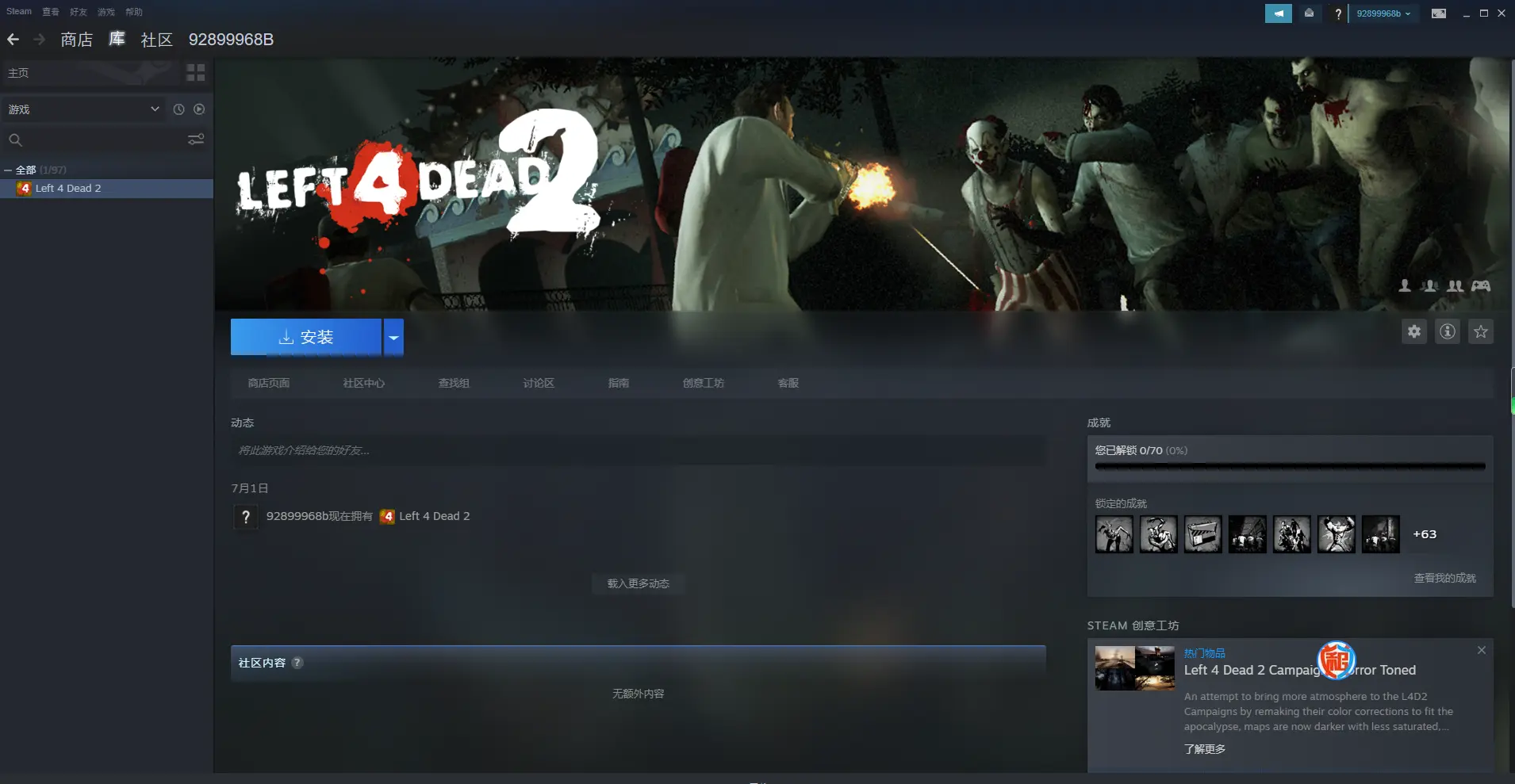Click the activity share input field

(x=638, y=450)
